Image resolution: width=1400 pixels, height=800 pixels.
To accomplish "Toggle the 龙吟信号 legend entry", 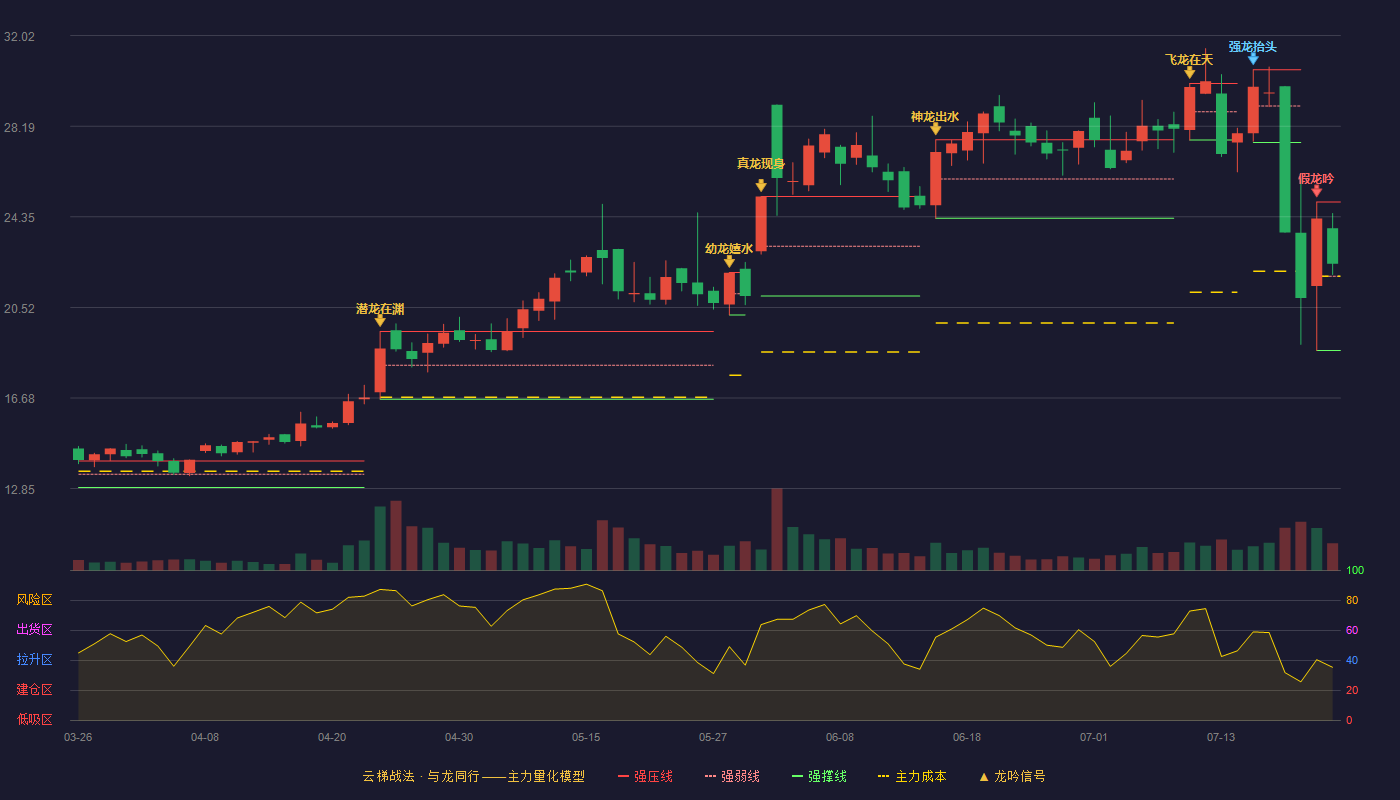I will (x=1012, y=776).
